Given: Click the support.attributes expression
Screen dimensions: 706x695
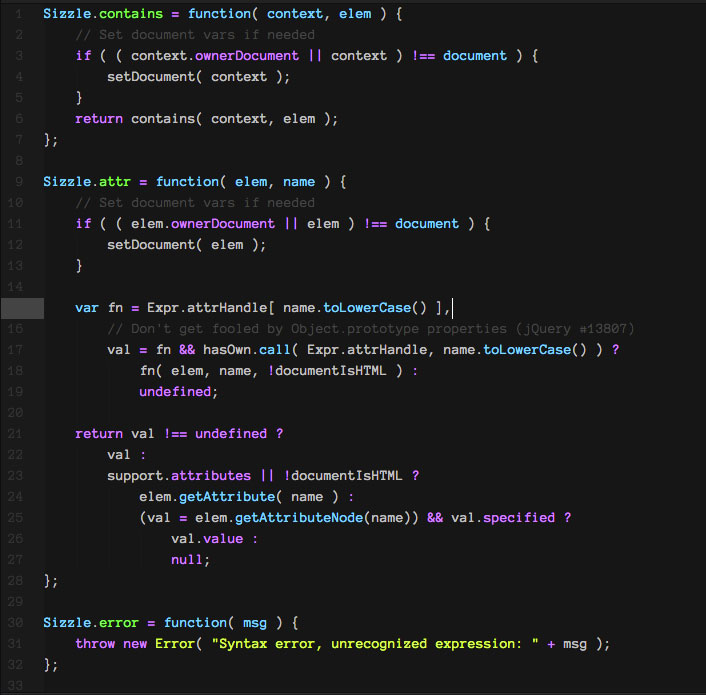Looking at the screenshot, I should coord(179,476).
